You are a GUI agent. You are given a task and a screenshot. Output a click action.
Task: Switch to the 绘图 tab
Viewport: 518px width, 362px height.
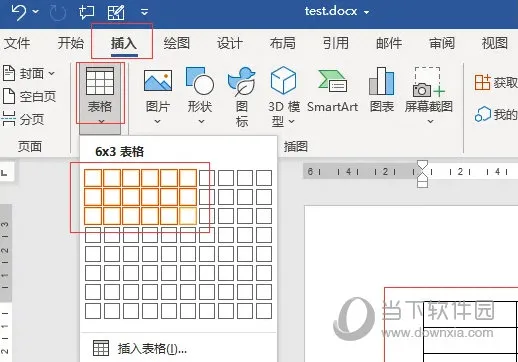tap(177, 43)
